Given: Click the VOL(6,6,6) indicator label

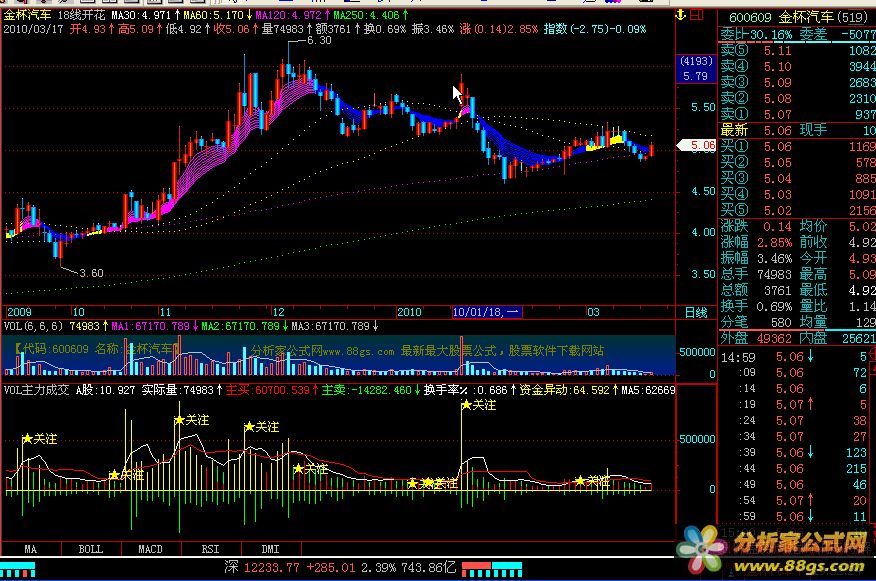Looking at the screenshot, I should 31,326.
